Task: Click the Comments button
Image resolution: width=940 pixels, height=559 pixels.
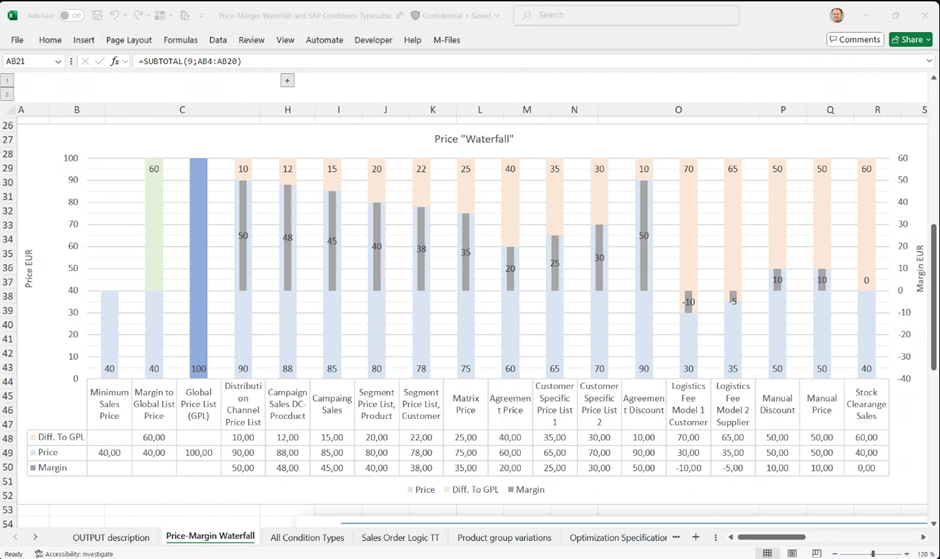Action: point(854,40)
